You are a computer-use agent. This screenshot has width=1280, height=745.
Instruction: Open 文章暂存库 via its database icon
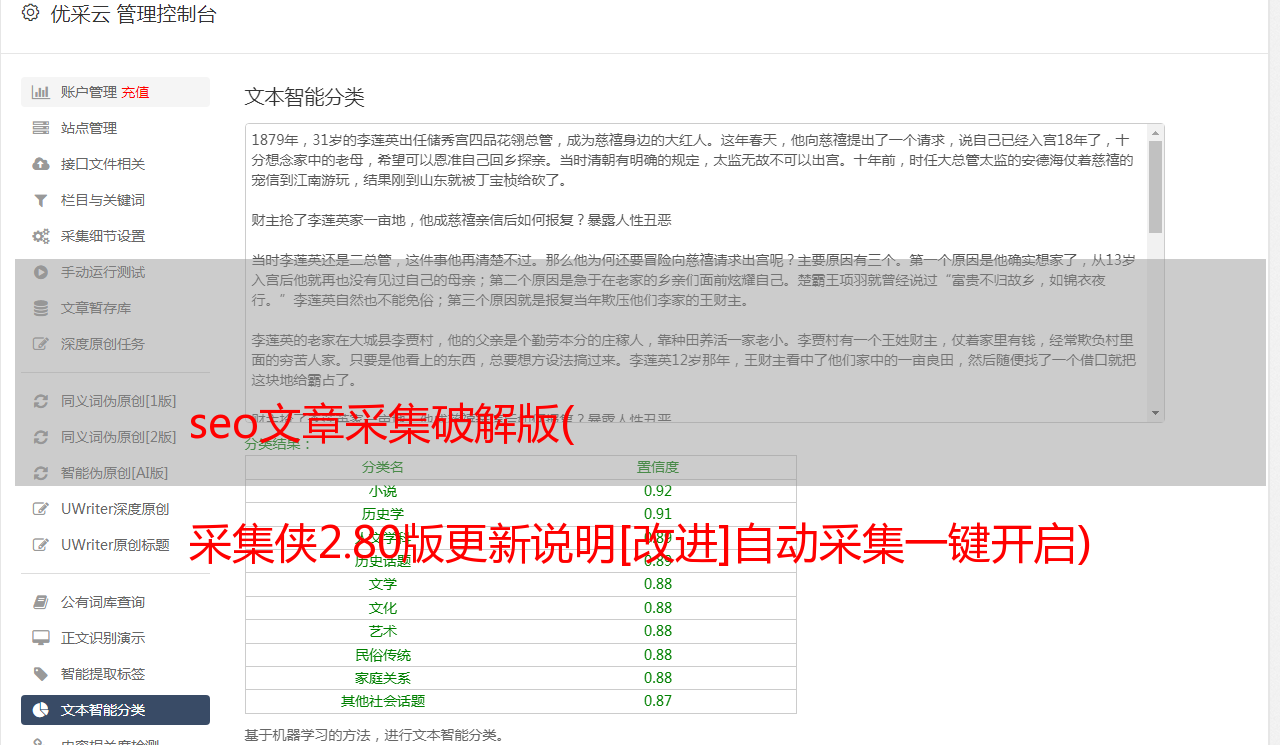click(41, 308)
